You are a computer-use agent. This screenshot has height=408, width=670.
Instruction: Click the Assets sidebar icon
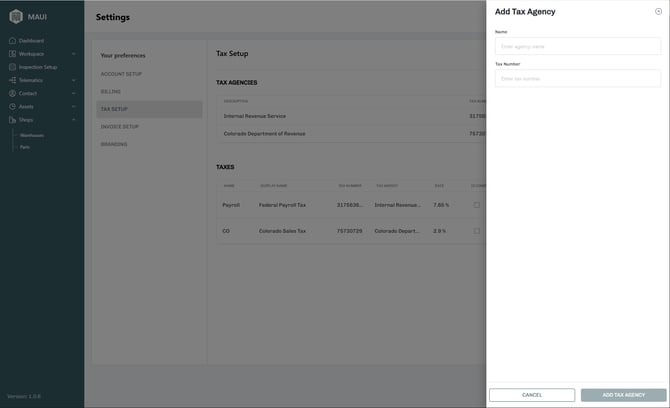pyautogui.click(x=12, y=106)
